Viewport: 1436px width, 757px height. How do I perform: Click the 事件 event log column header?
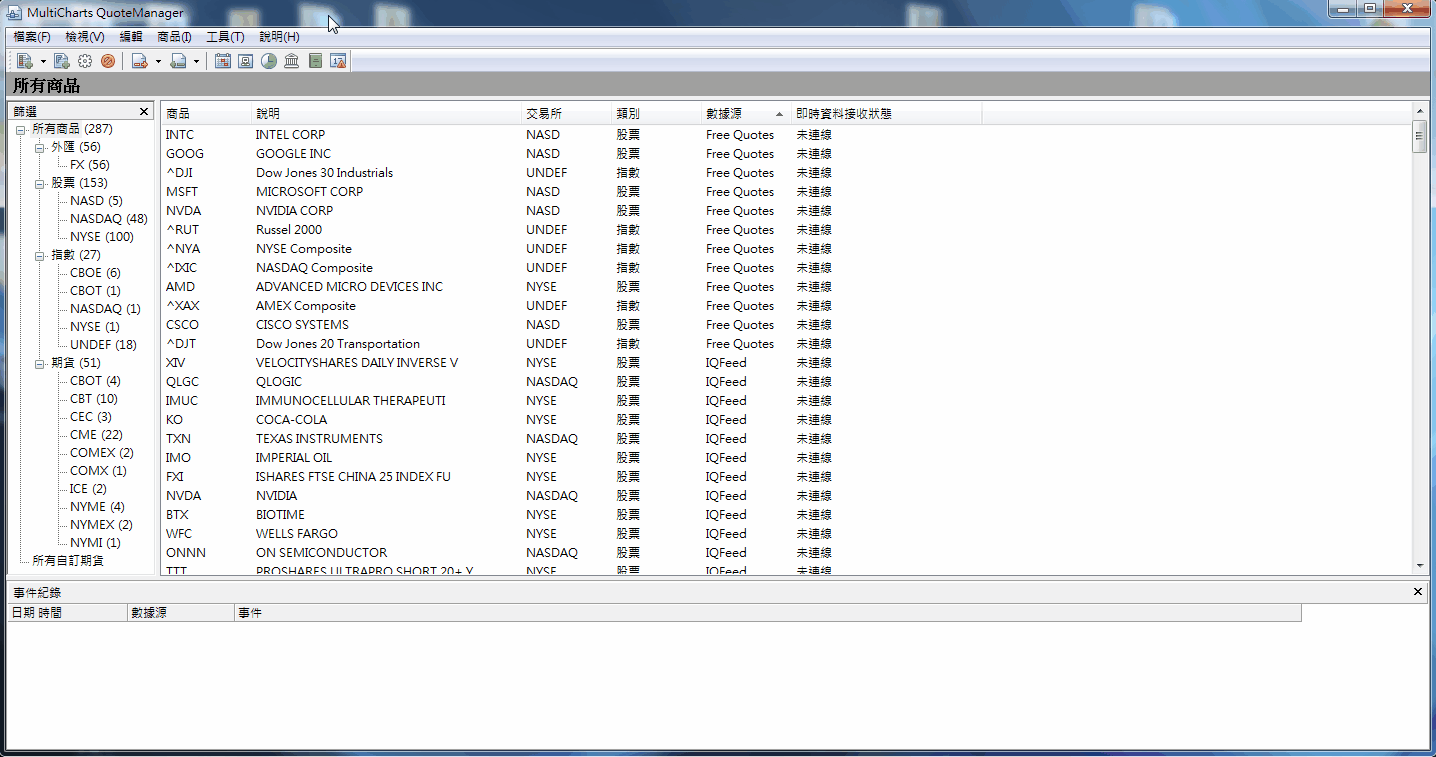768,613
